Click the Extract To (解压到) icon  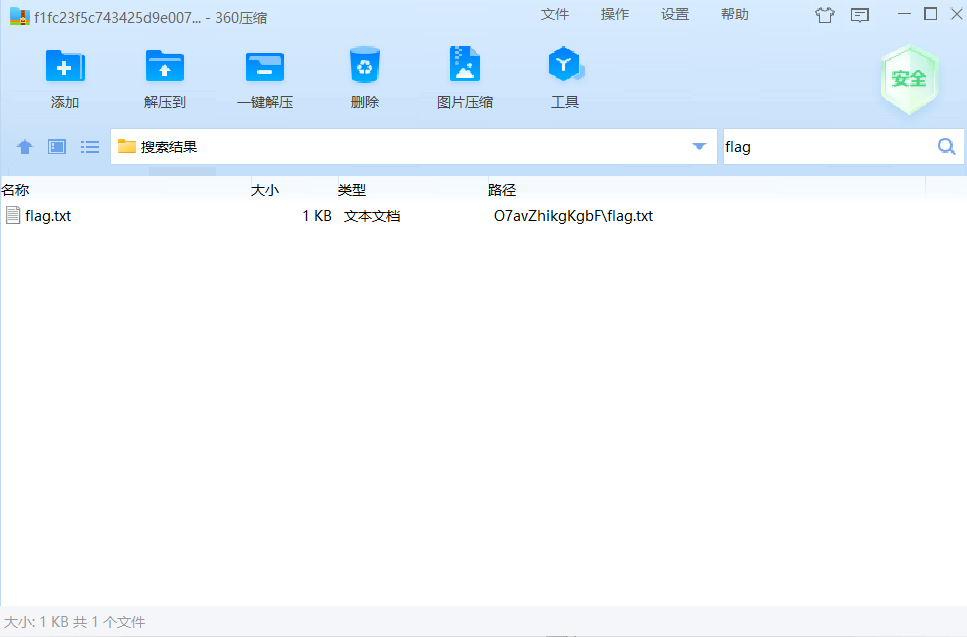(165, 65)
